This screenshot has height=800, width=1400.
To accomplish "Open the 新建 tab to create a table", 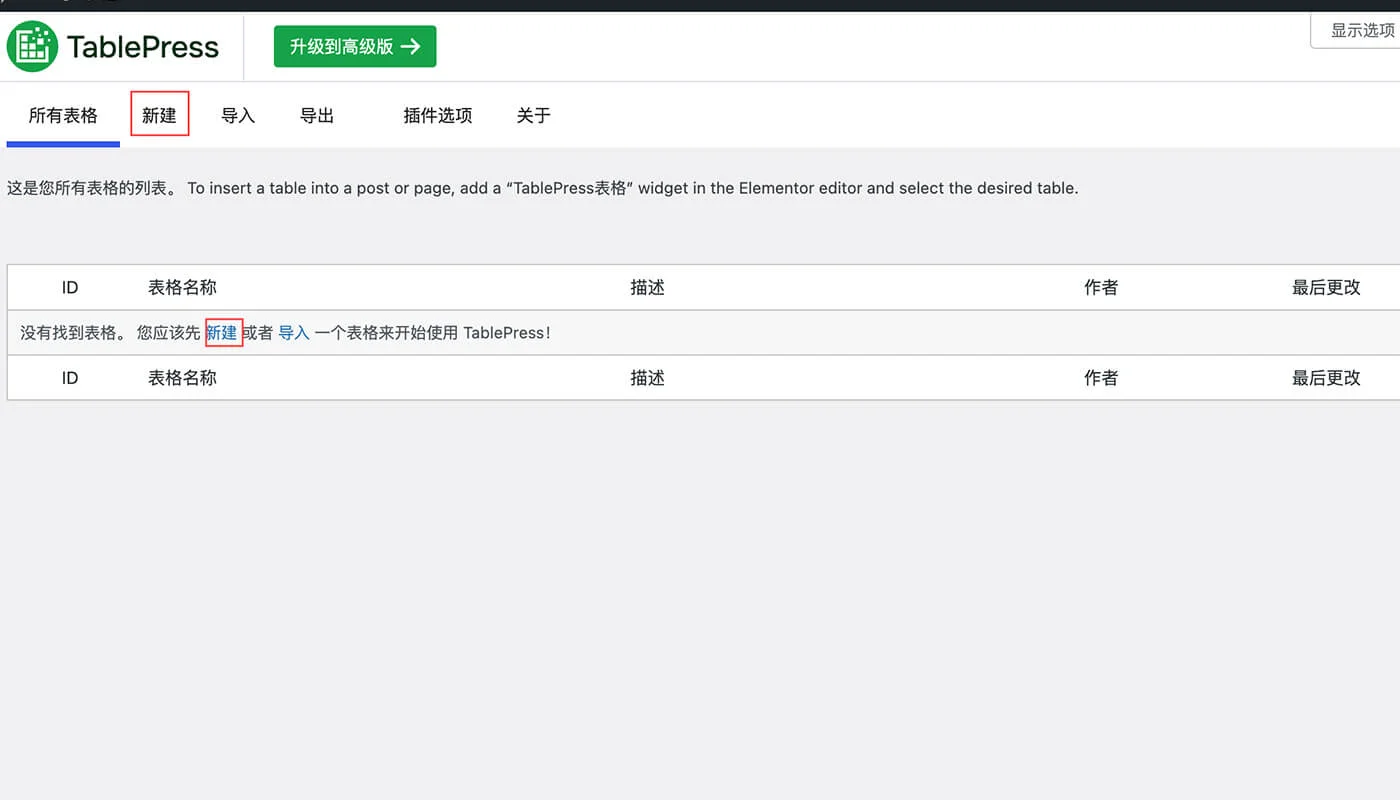I will [x=159, y=115].
